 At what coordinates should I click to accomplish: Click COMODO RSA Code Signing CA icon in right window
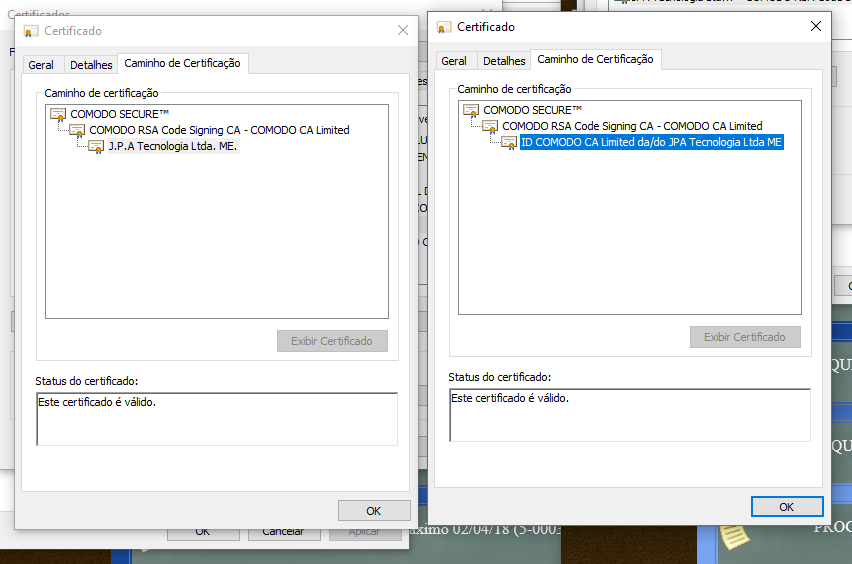coord(490,127)
